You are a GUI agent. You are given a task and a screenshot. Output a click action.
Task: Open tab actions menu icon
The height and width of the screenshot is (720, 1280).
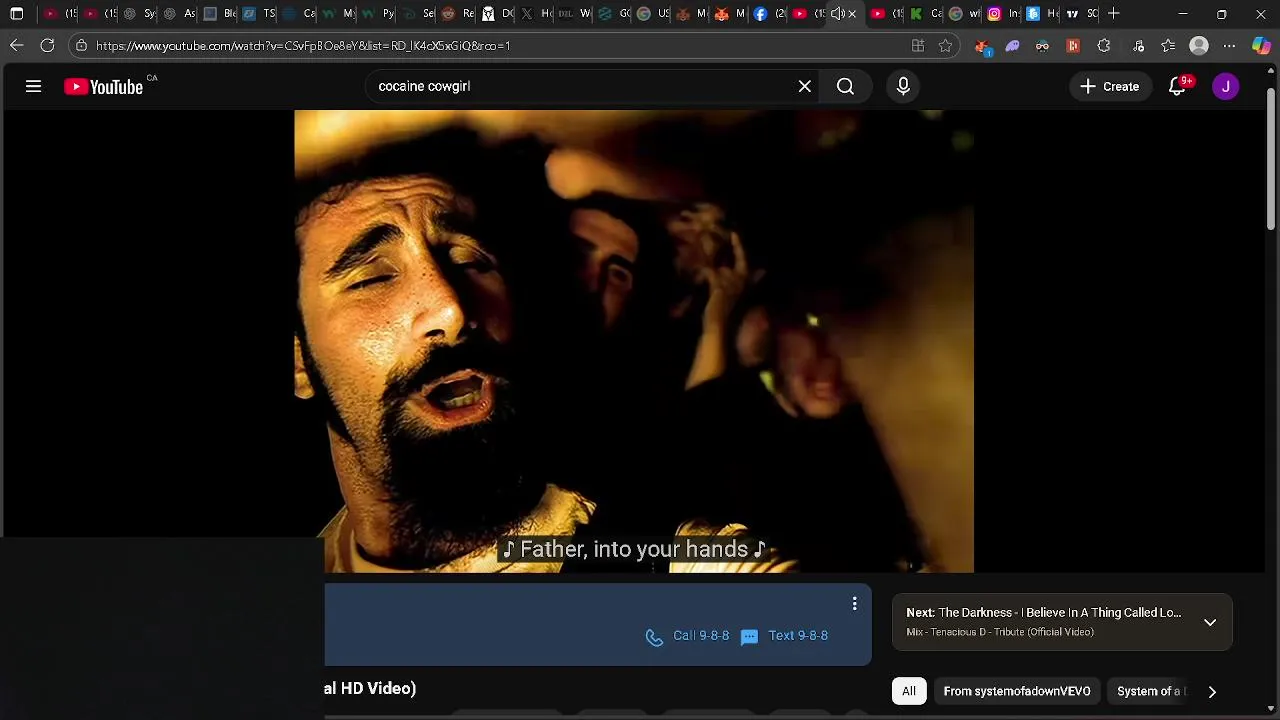pos(17,14)
